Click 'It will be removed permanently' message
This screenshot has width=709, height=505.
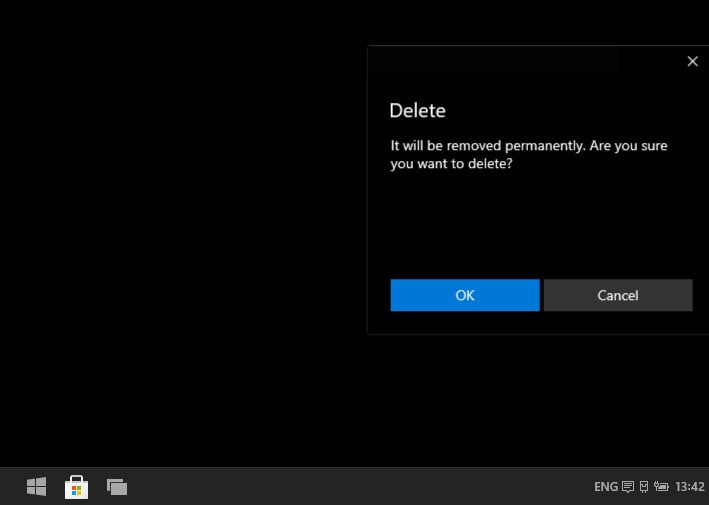(529, 155)
